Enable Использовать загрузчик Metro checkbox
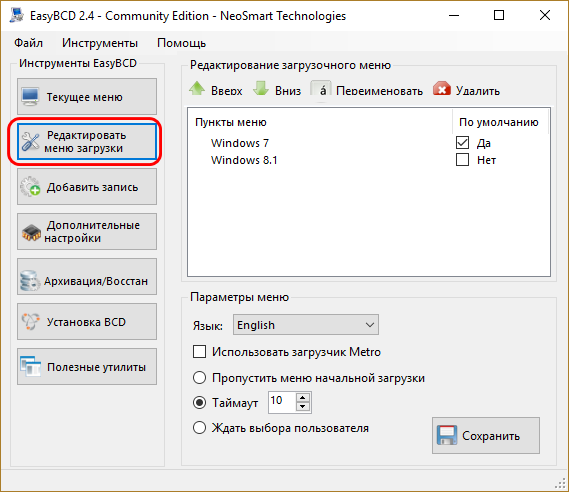 [x=199, y=352]
